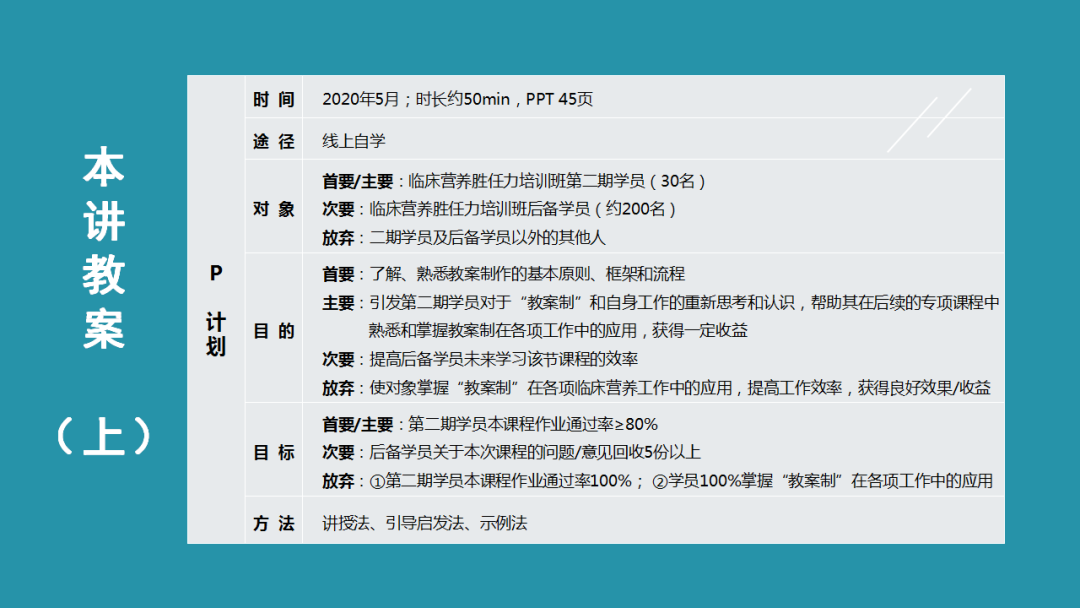Select the 线上自学 cell text
Screen dimensions: 1080x608
tap(354, 141)
